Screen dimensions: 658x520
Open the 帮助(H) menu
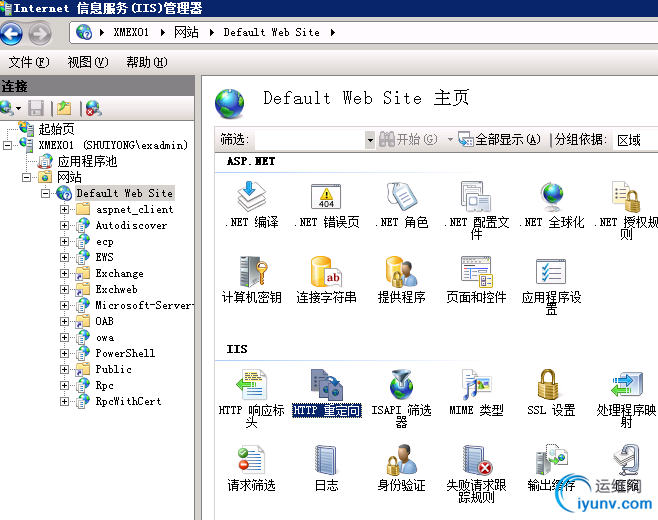tap(146, 62)
